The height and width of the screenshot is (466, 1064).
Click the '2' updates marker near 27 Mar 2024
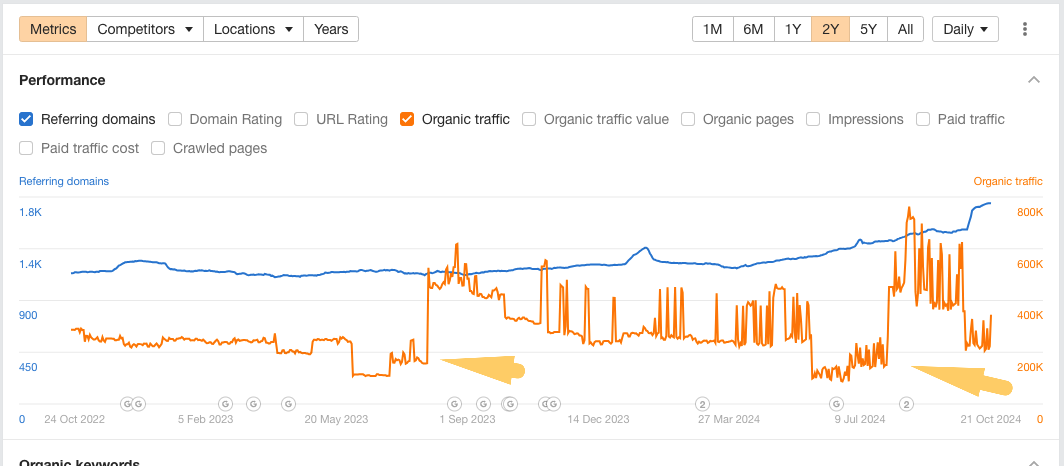[x=703, y=404]
